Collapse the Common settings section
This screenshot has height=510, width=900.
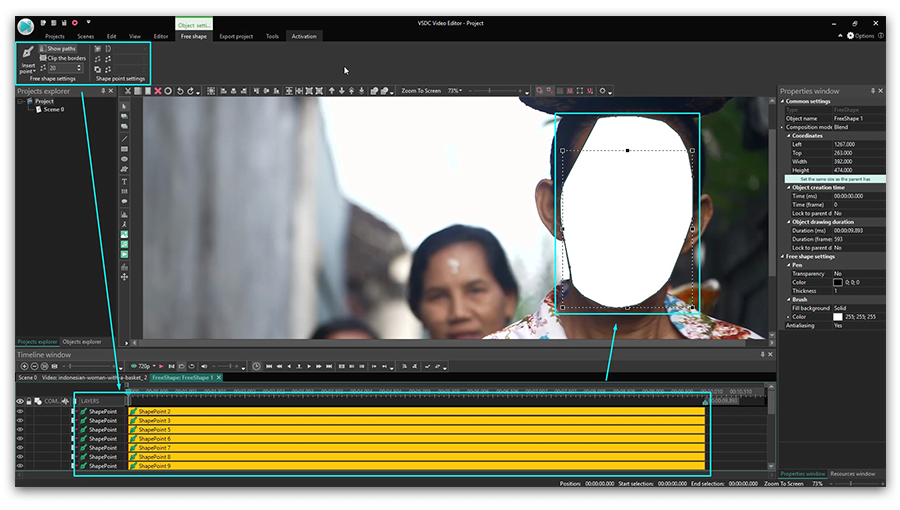[x=782, y=102]
